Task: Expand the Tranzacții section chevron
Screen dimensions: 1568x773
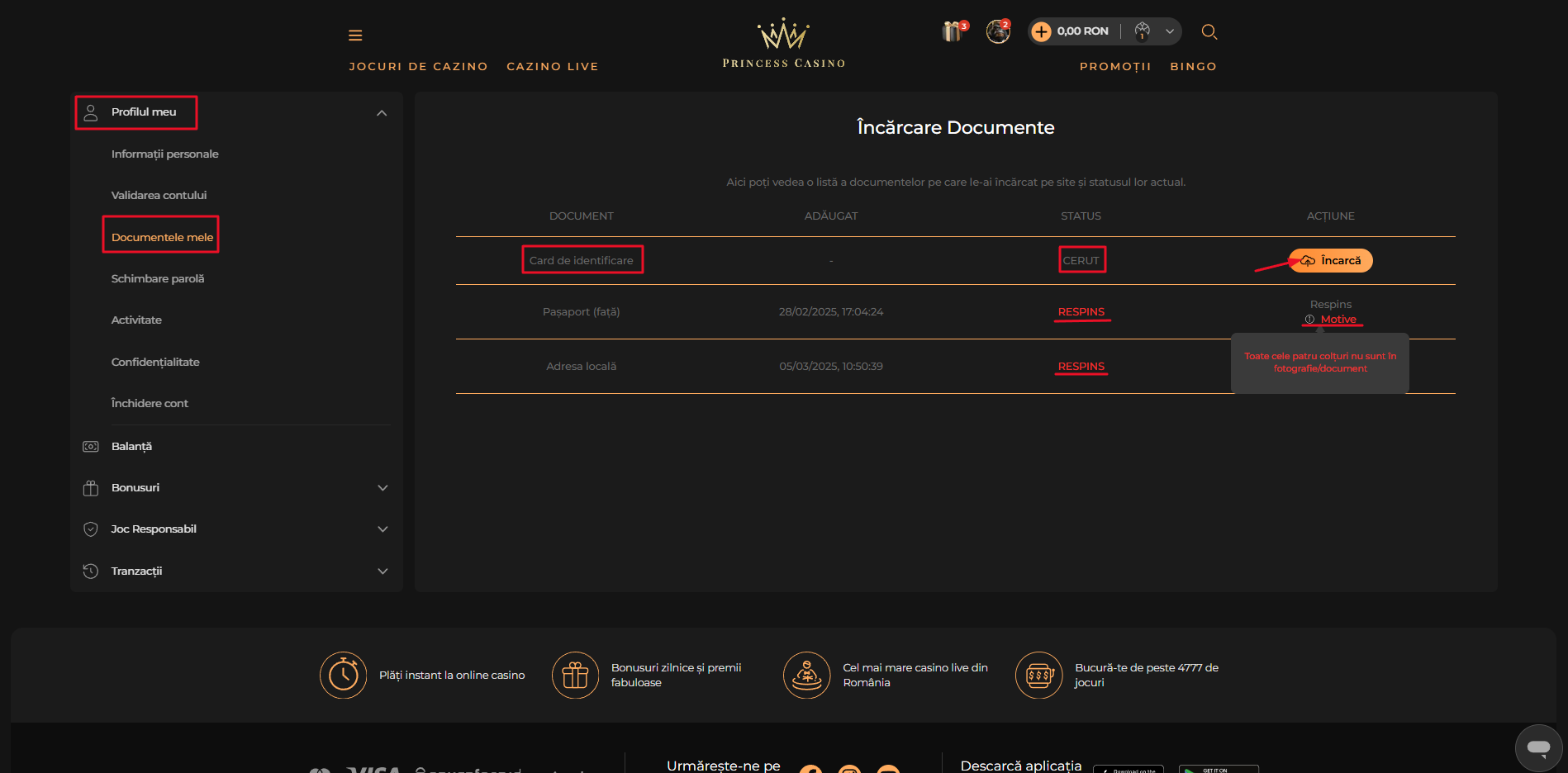Action: [x=382, y=571]
